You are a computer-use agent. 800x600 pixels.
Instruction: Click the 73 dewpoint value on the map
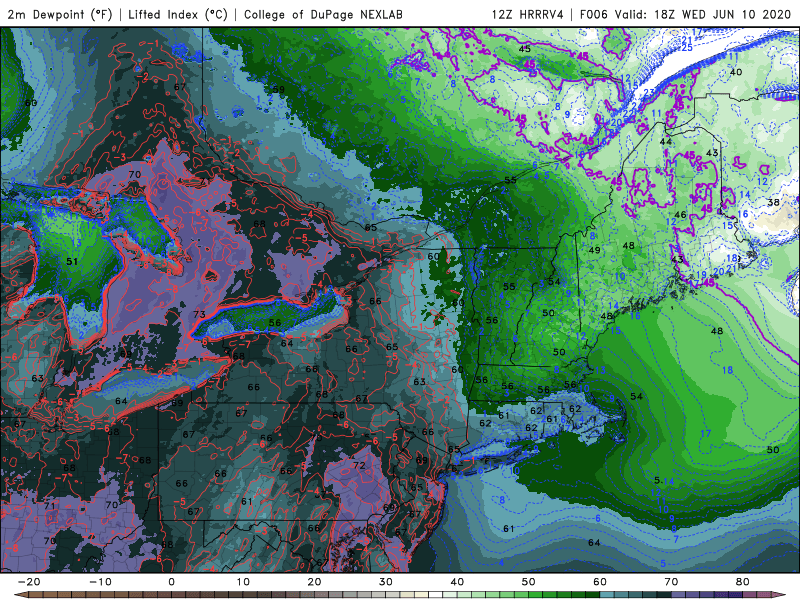click(199, 314)
